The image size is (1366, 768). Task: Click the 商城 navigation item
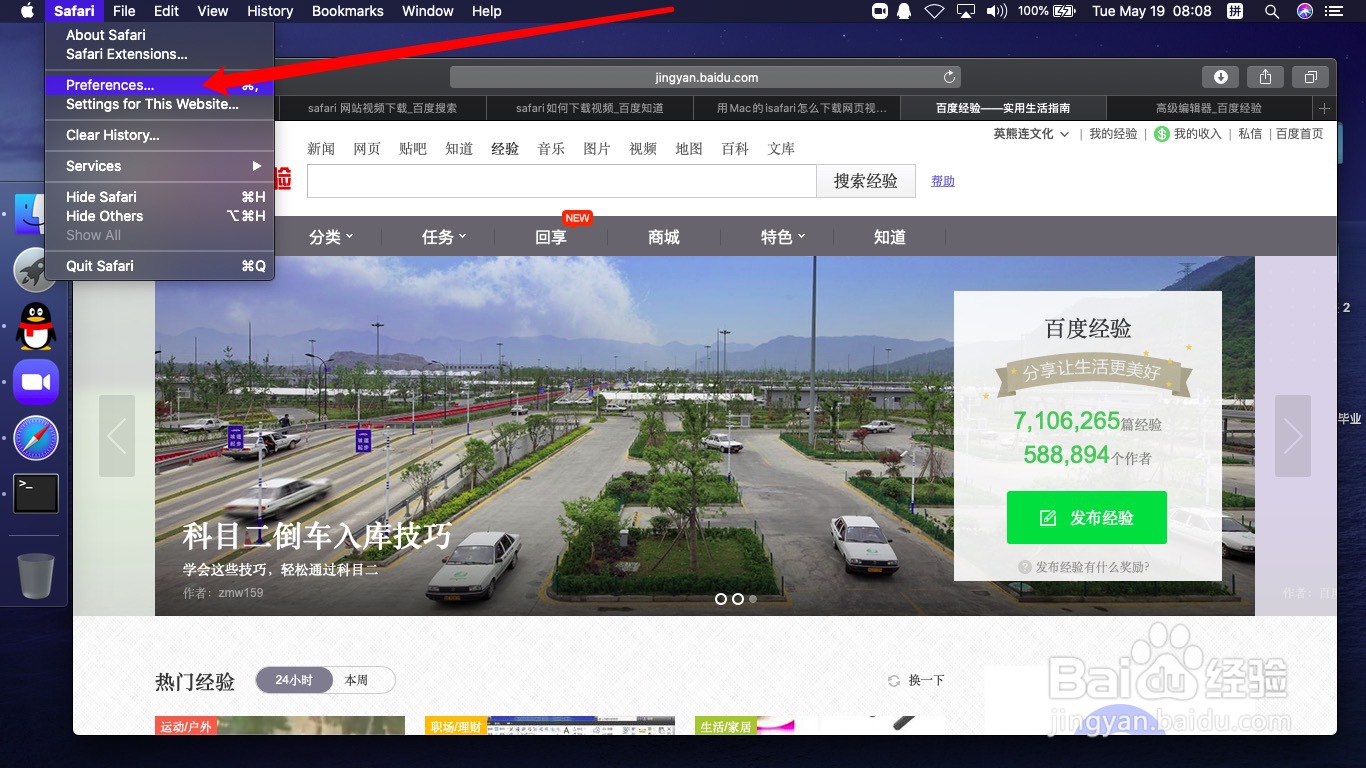(664, 237)
